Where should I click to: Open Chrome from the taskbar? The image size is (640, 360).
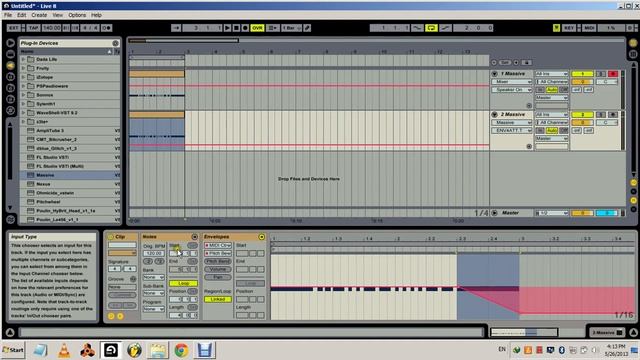click(181, 350)
